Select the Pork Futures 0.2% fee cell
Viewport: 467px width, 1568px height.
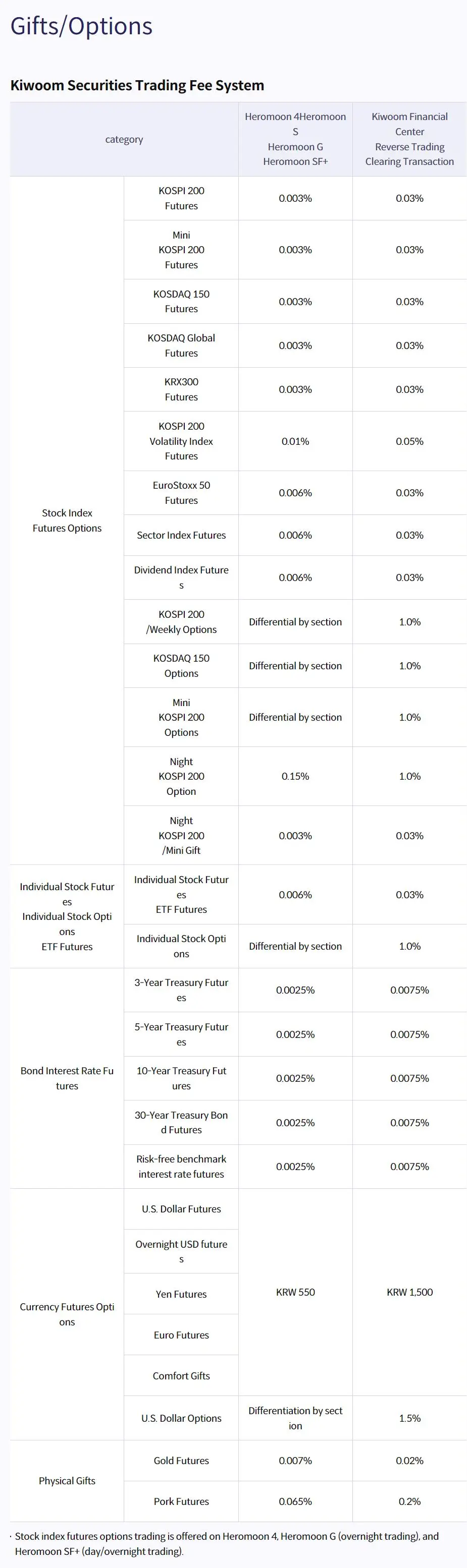click(409, 1501)
